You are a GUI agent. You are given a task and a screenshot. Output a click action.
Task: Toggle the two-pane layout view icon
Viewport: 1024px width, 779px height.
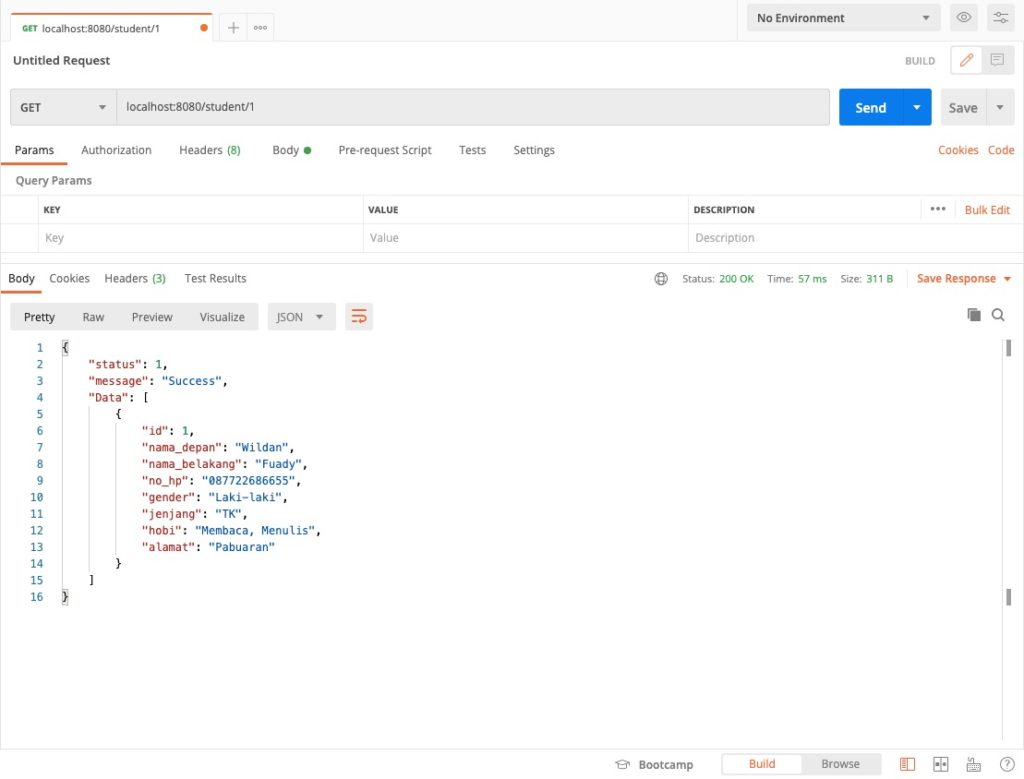[x=940, y=764]
